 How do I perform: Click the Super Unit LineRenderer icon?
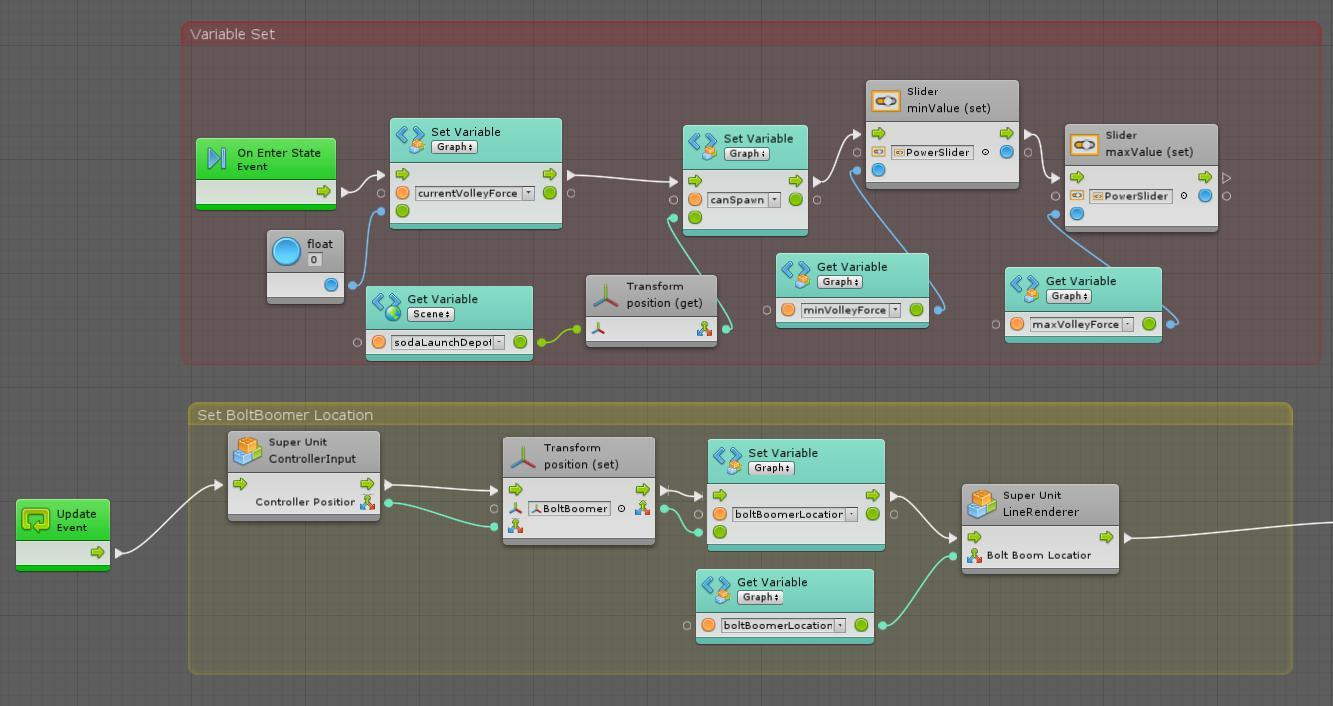pos(982,504)
